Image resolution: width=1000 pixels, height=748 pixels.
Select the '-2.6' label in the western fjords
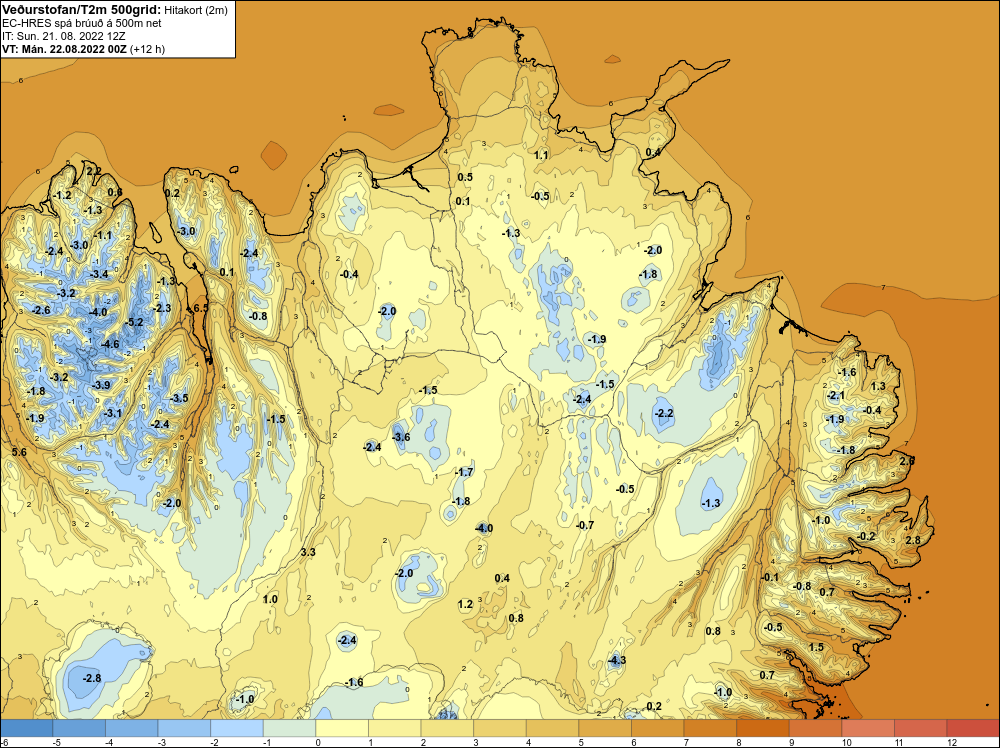click(41, 310)
